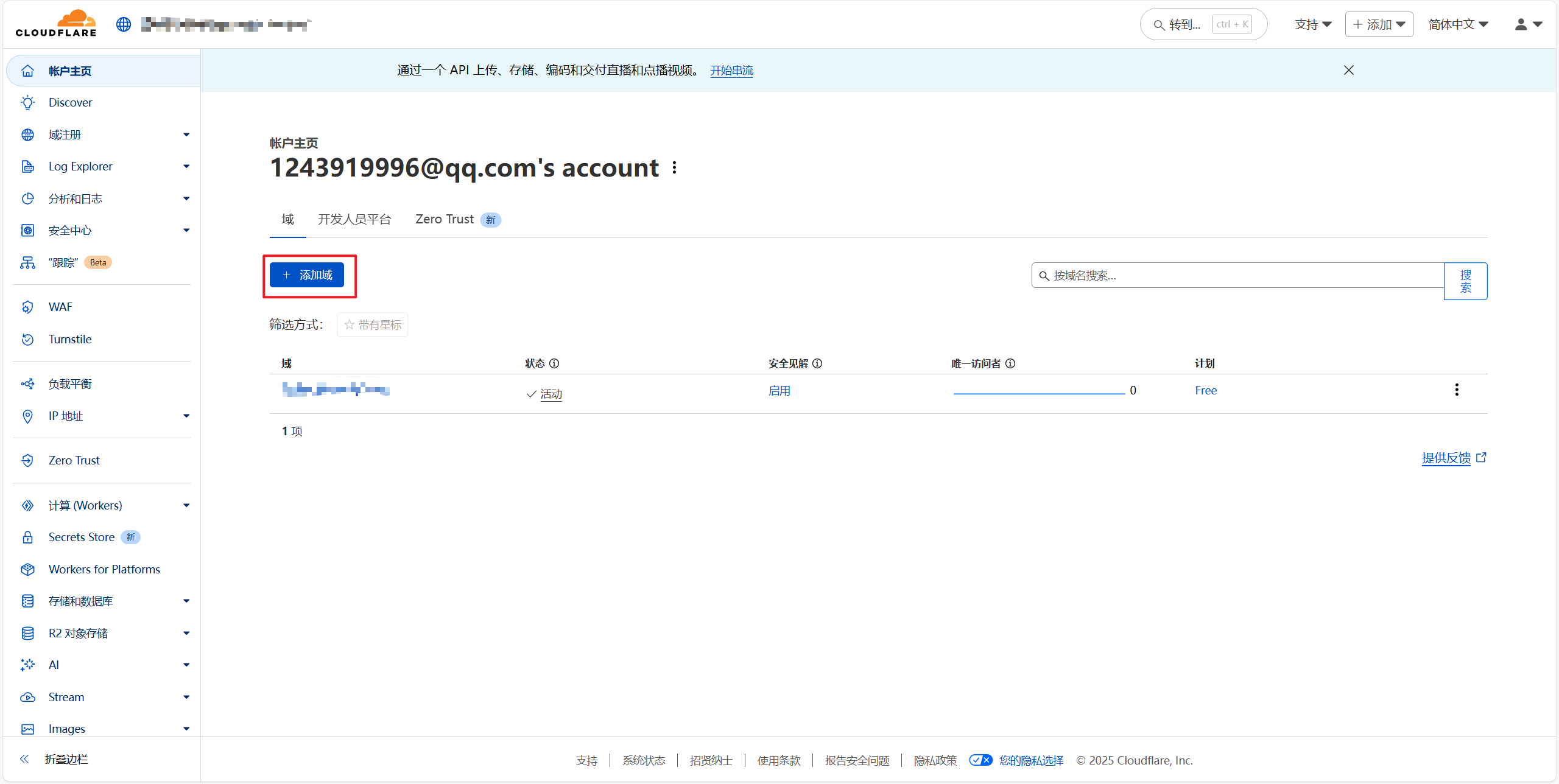Switch to the 开发人员平台 tab

(x=354, y=219)
